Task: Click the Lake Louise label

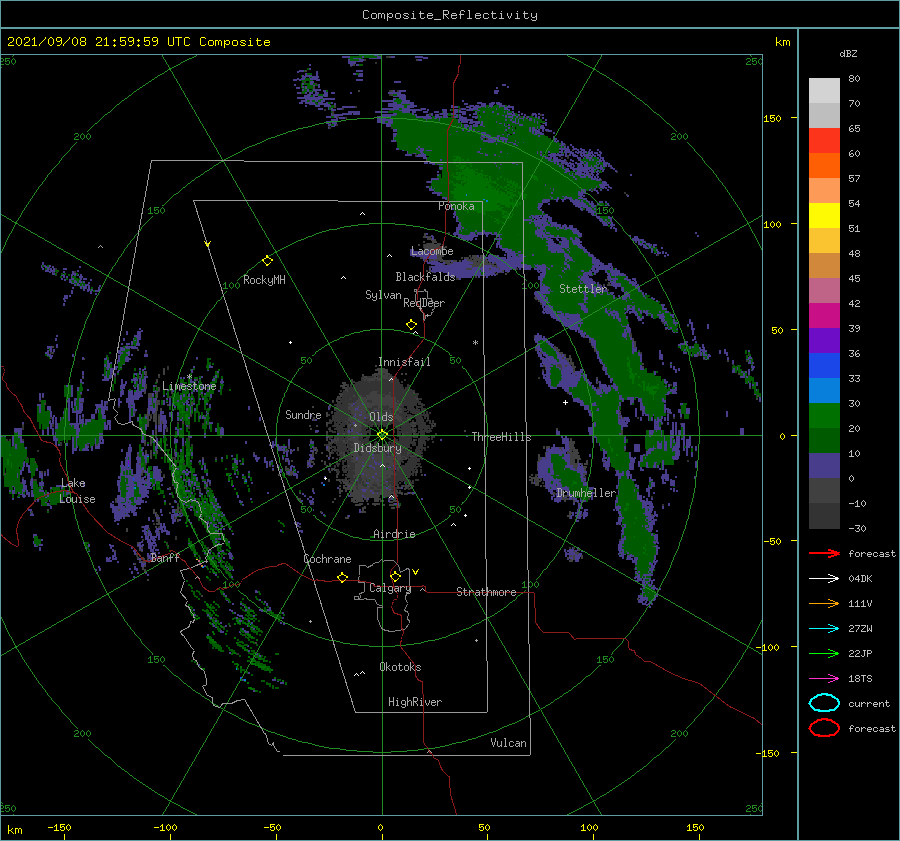Action: point(77,491)
